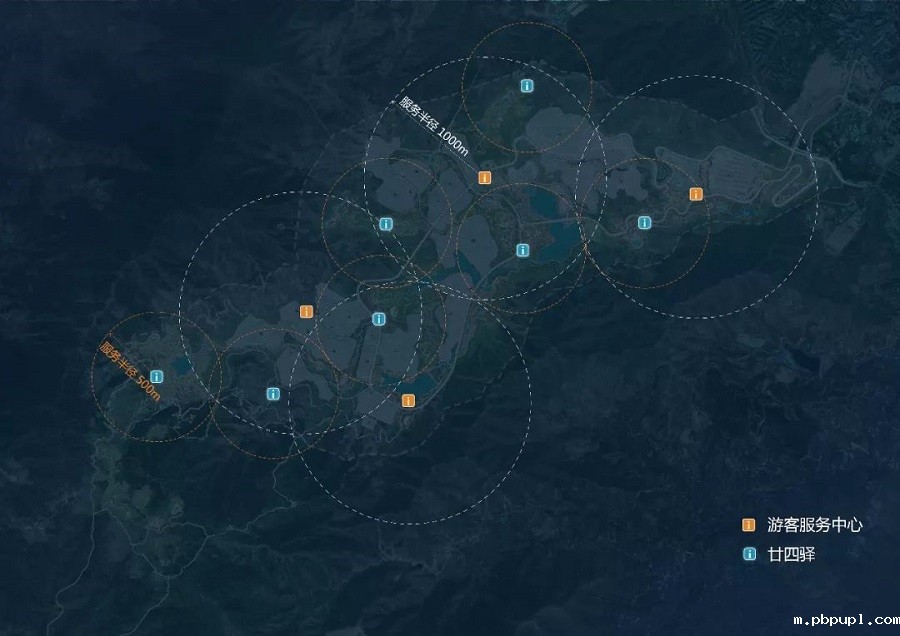Image resolution: width=900 pixels, height=636 pixels.
Task: Open the m.pbpupl.com watermark link
Action: (x=845, y=620)
